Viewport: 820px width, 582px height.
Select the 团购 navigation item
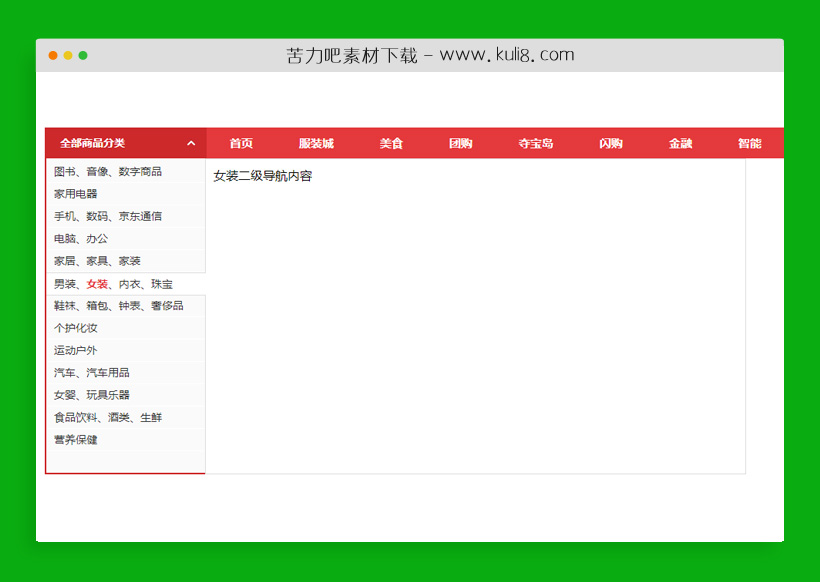pos(461,143)
